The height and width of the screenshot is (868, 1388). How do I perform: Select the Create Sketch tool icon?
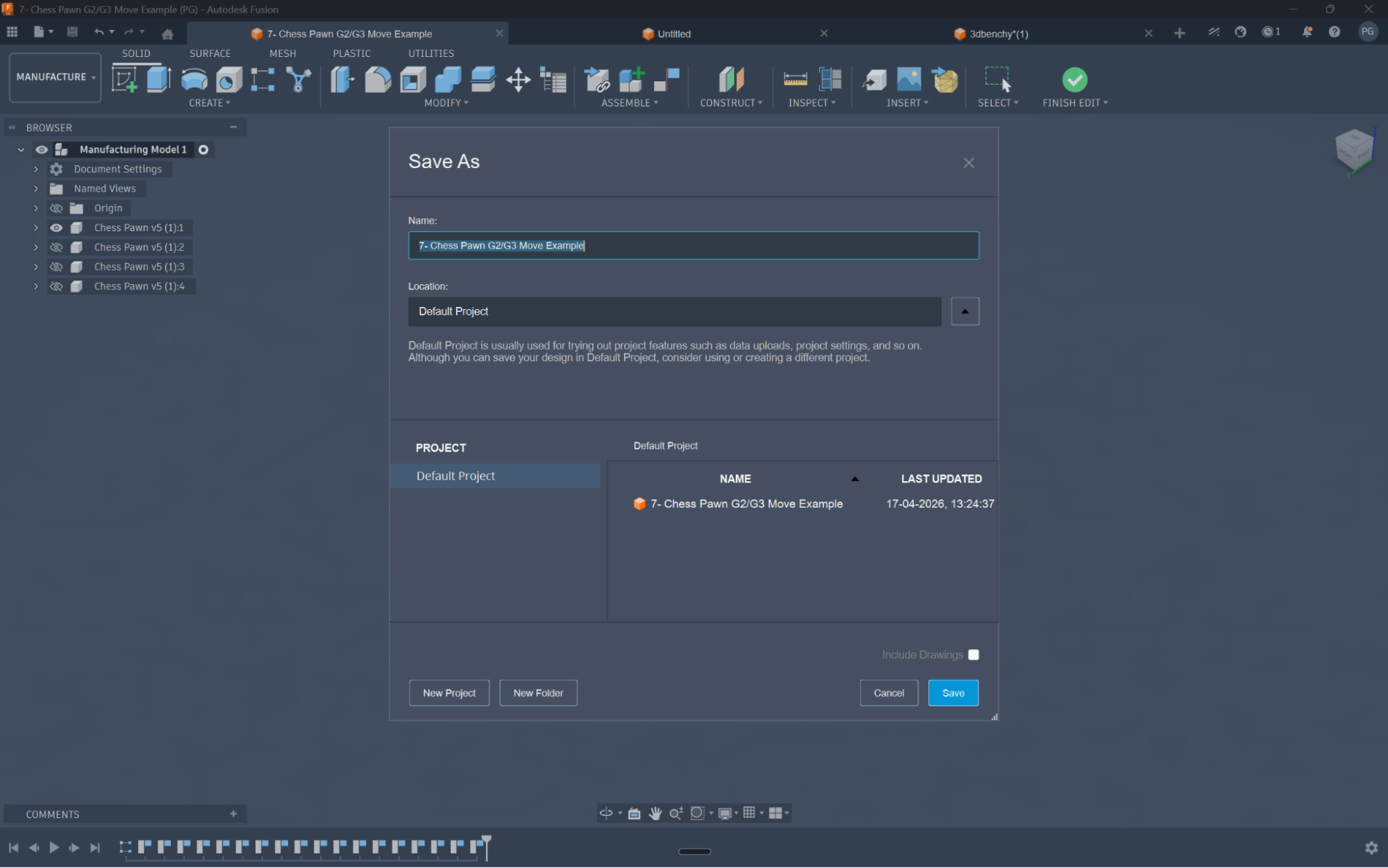point(124,80)
